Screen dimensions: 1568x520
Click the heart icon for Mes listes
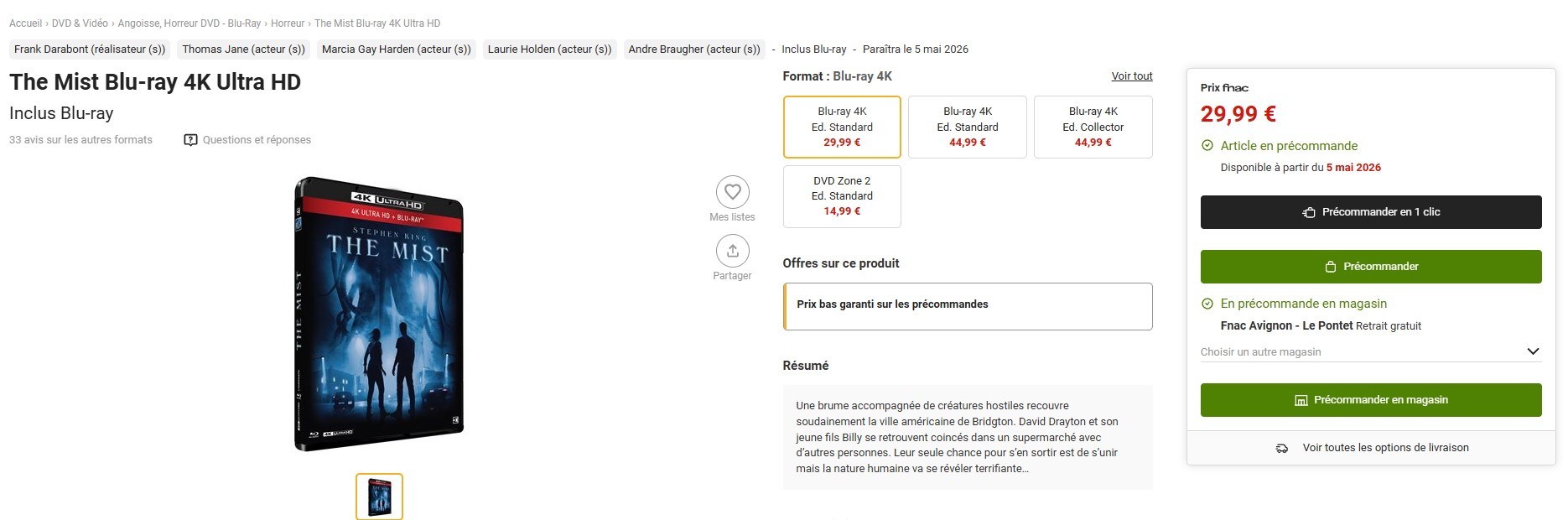coord(732,192)
